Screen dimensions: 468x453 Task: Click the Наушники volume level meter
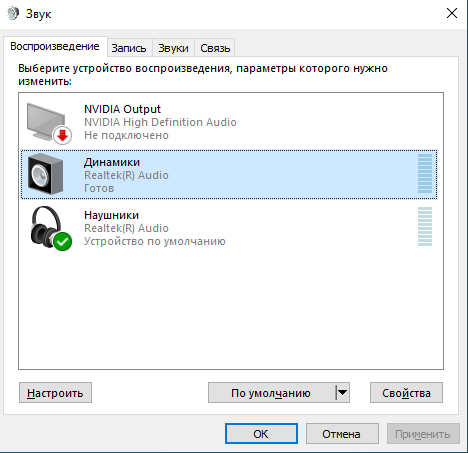pos(425,227)
